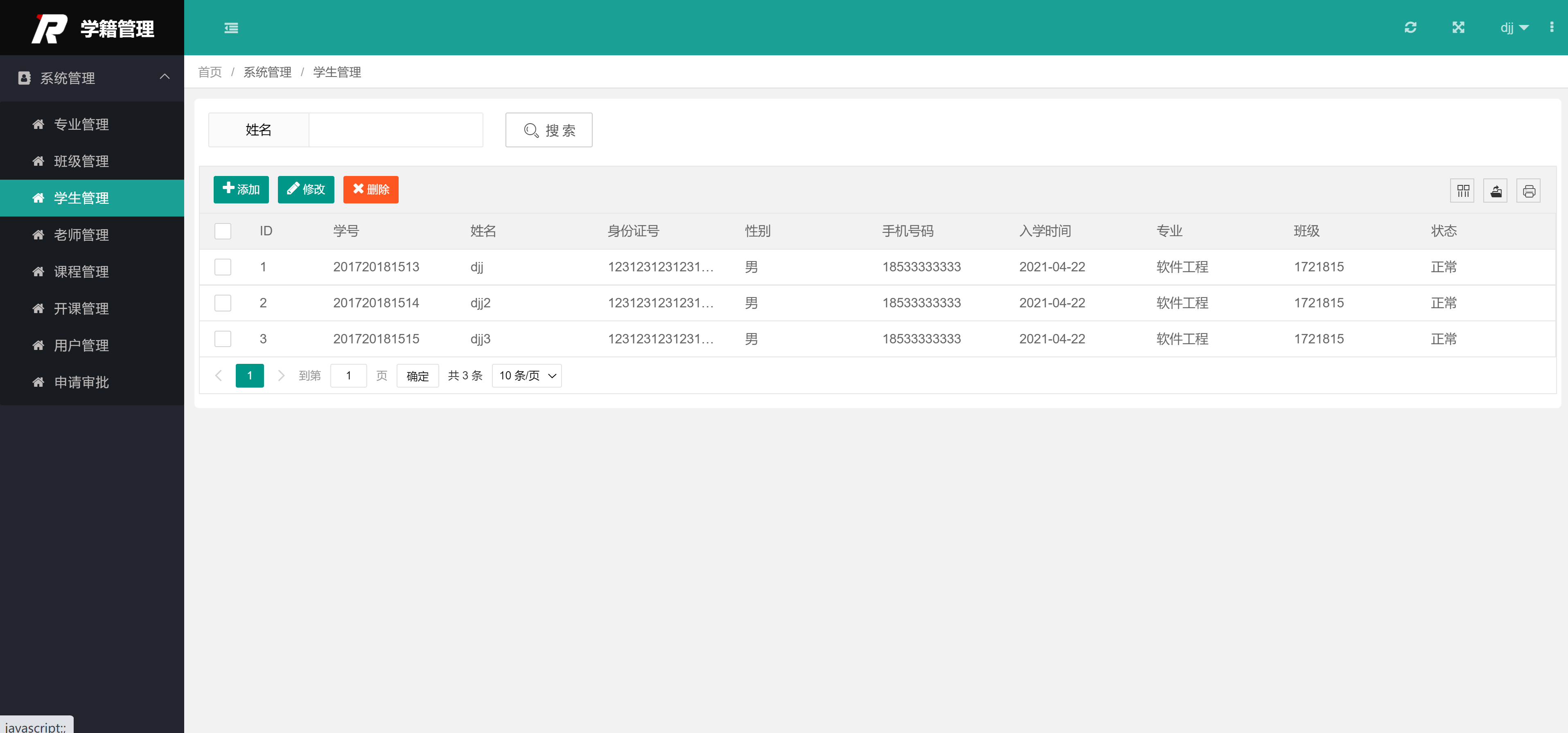Viewport: 1568px width, 733px height.
Task: Check the select-all checkbox in table header
Action: [223, 231]
